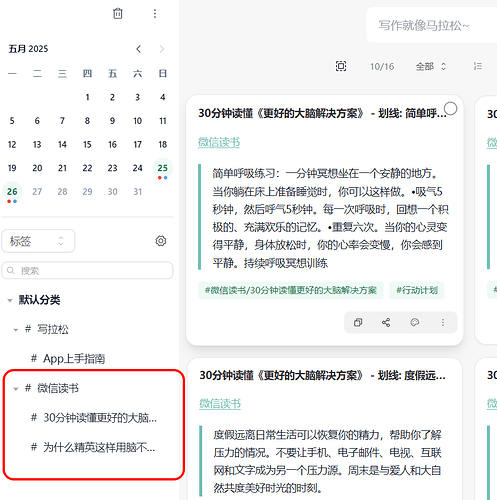Click the 默认分类 heading
The image size is (497, 500).
(x=39, y=300)
